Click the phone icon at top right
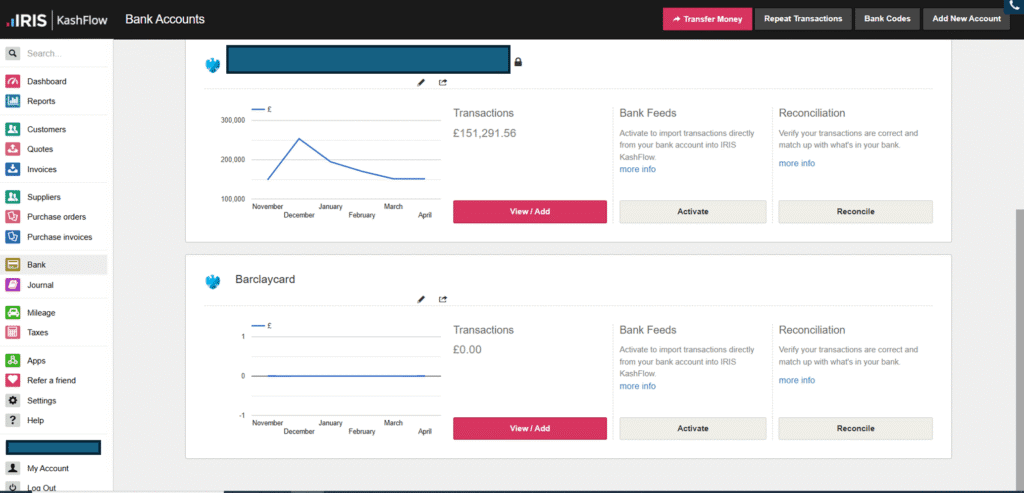The height and width of the screenshot is (493, 1024). (1013, 6)
